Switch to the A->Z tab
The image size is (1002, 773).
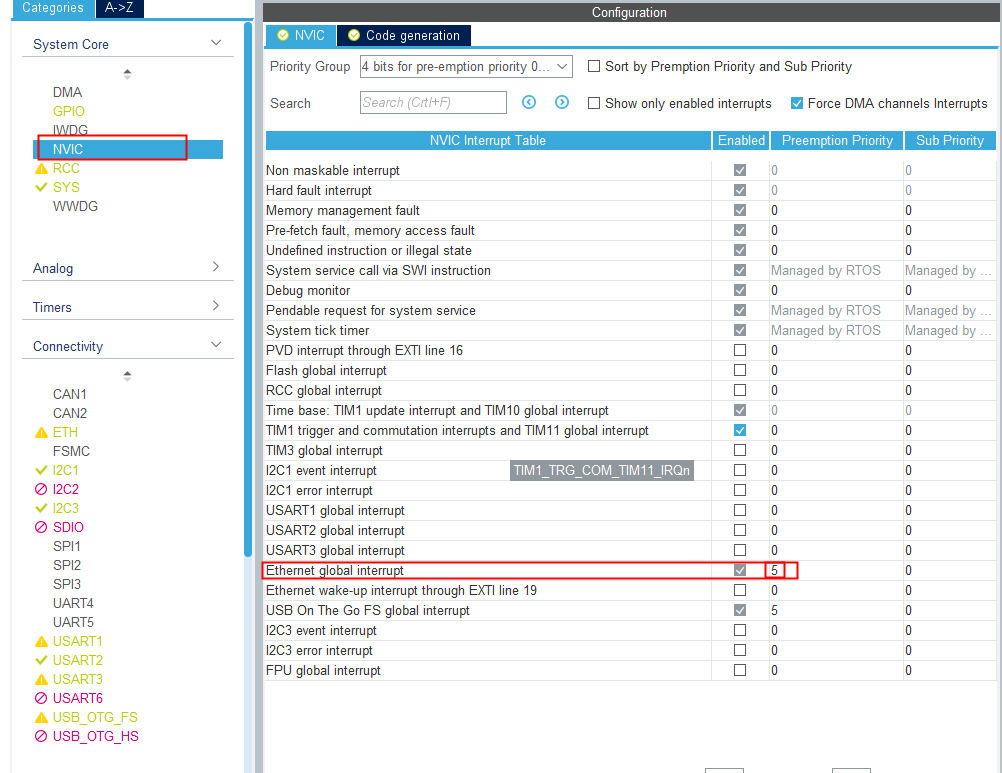point(119,6)
